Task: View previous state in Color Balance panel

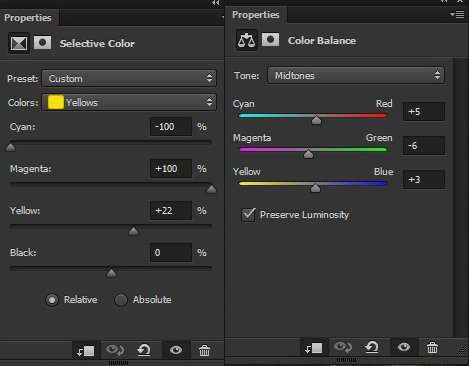Action: (x=343, y=347)
